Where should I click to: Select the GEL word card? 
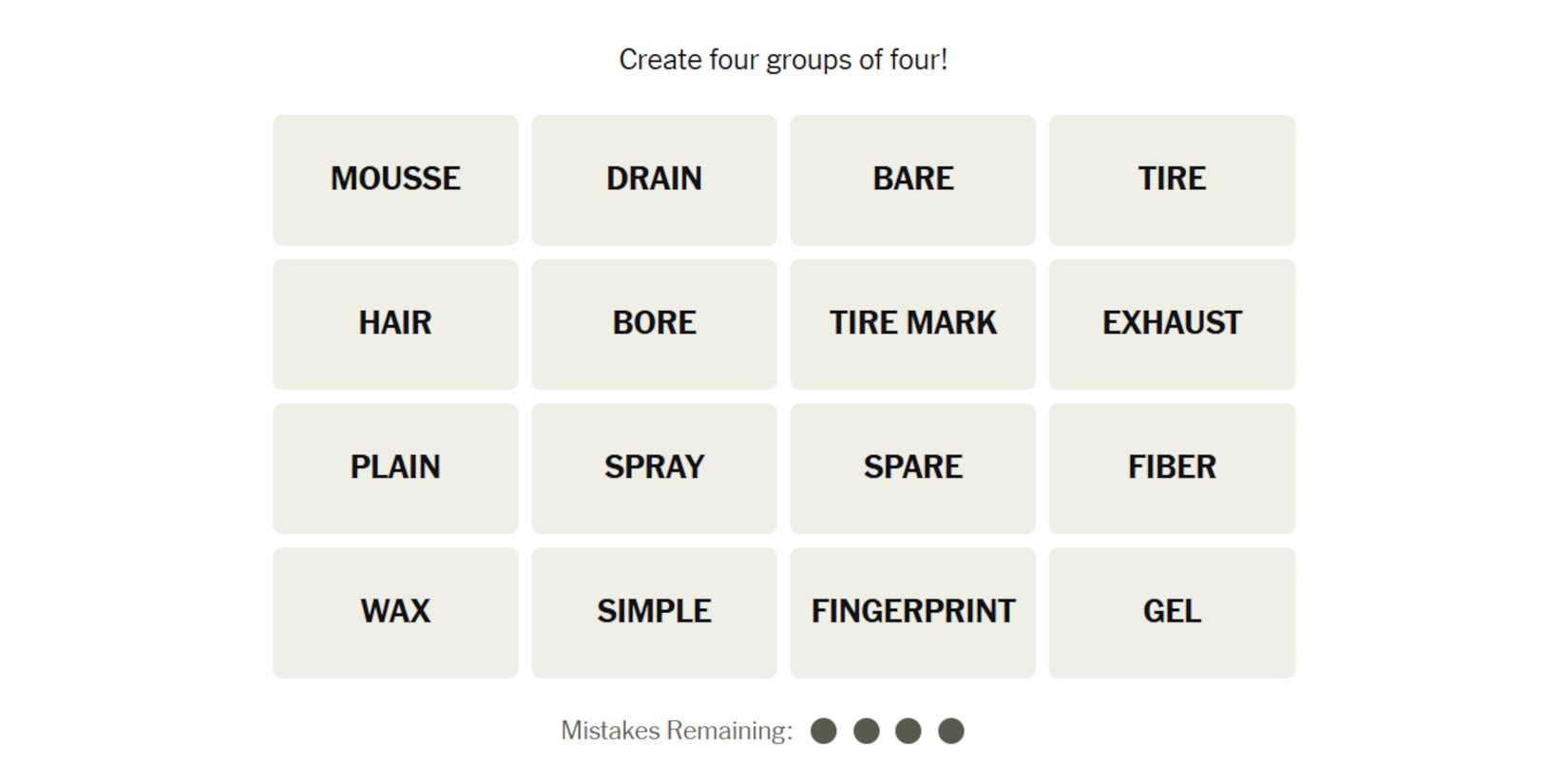(x=1171, y=612)
